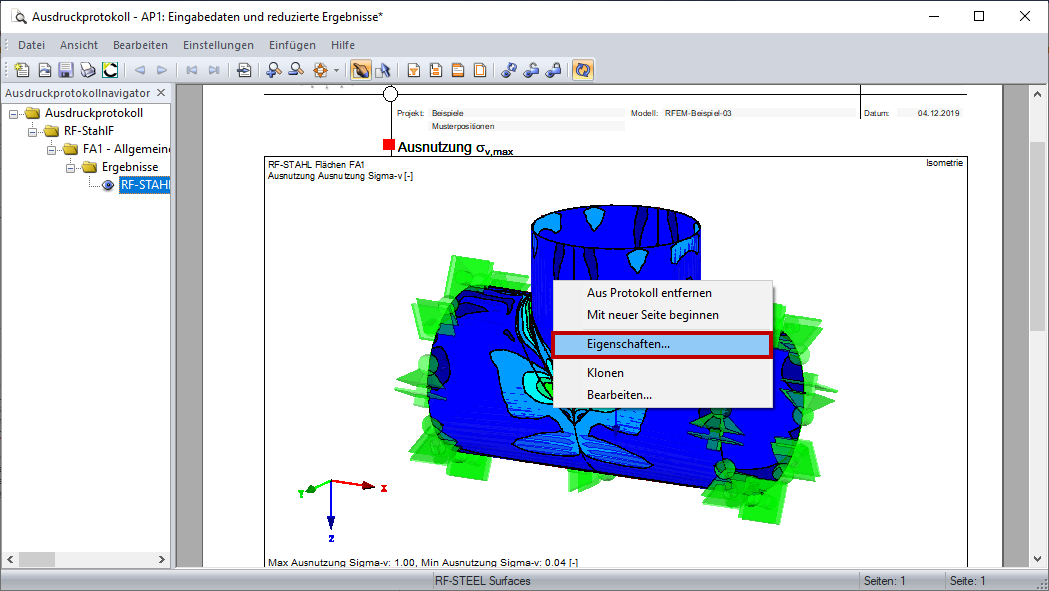This screenshot has width=1049, height=591.
Task: Click the fit page view icon
Action: tap(320, 70)
